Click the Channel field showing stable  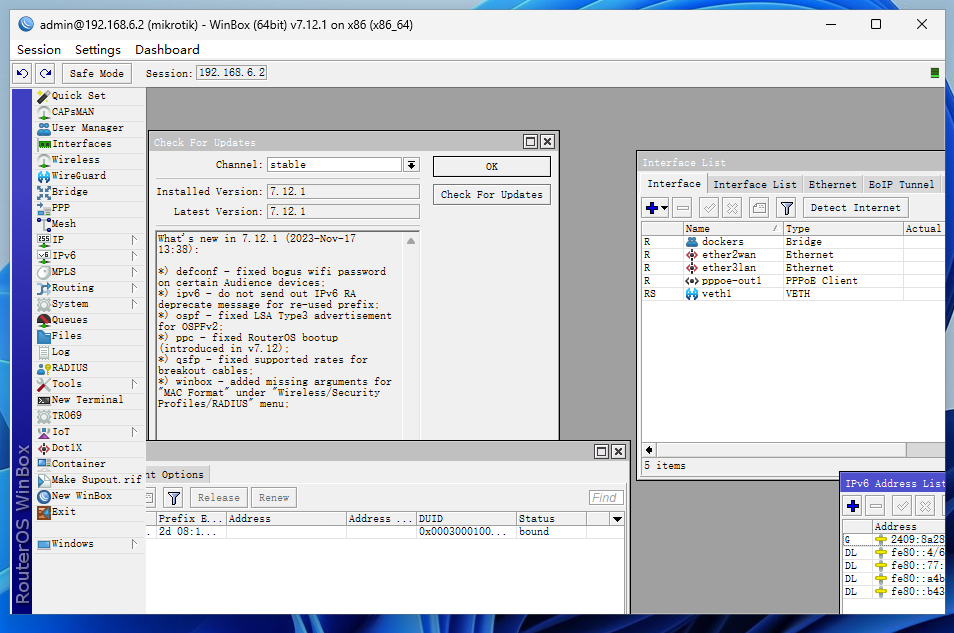pyautogui.click(x=334, y=165)
